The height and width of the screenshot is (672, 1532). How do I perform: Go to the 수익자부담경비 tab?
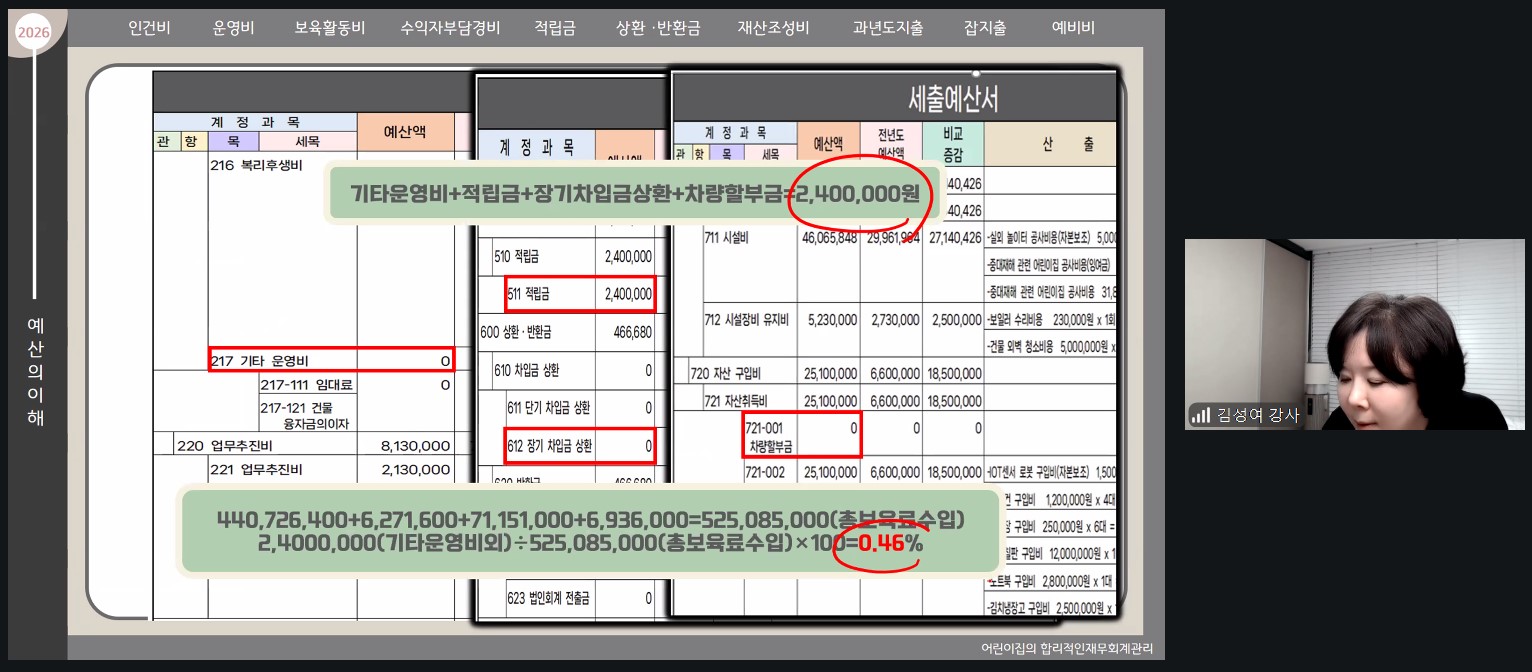pos(450,28)
